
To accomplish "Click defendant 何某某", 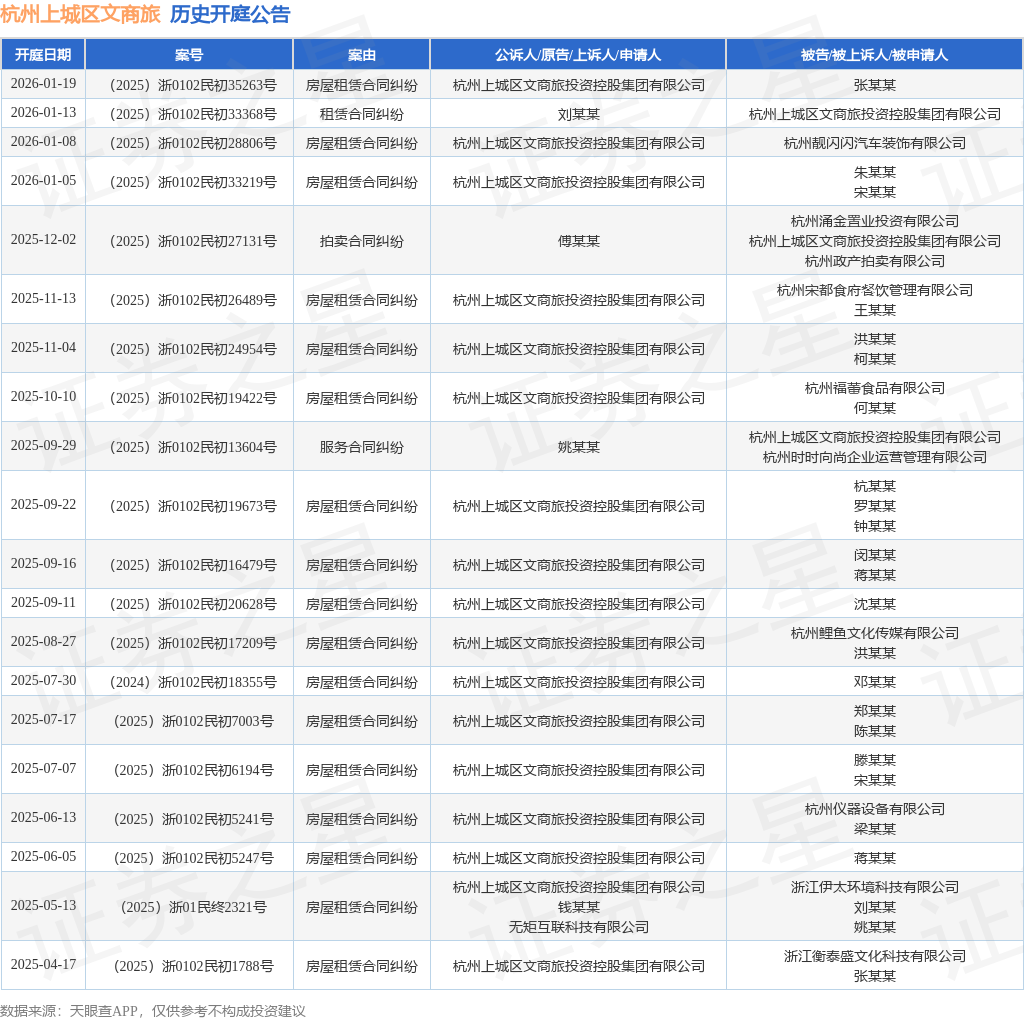I will pos(874,408).
